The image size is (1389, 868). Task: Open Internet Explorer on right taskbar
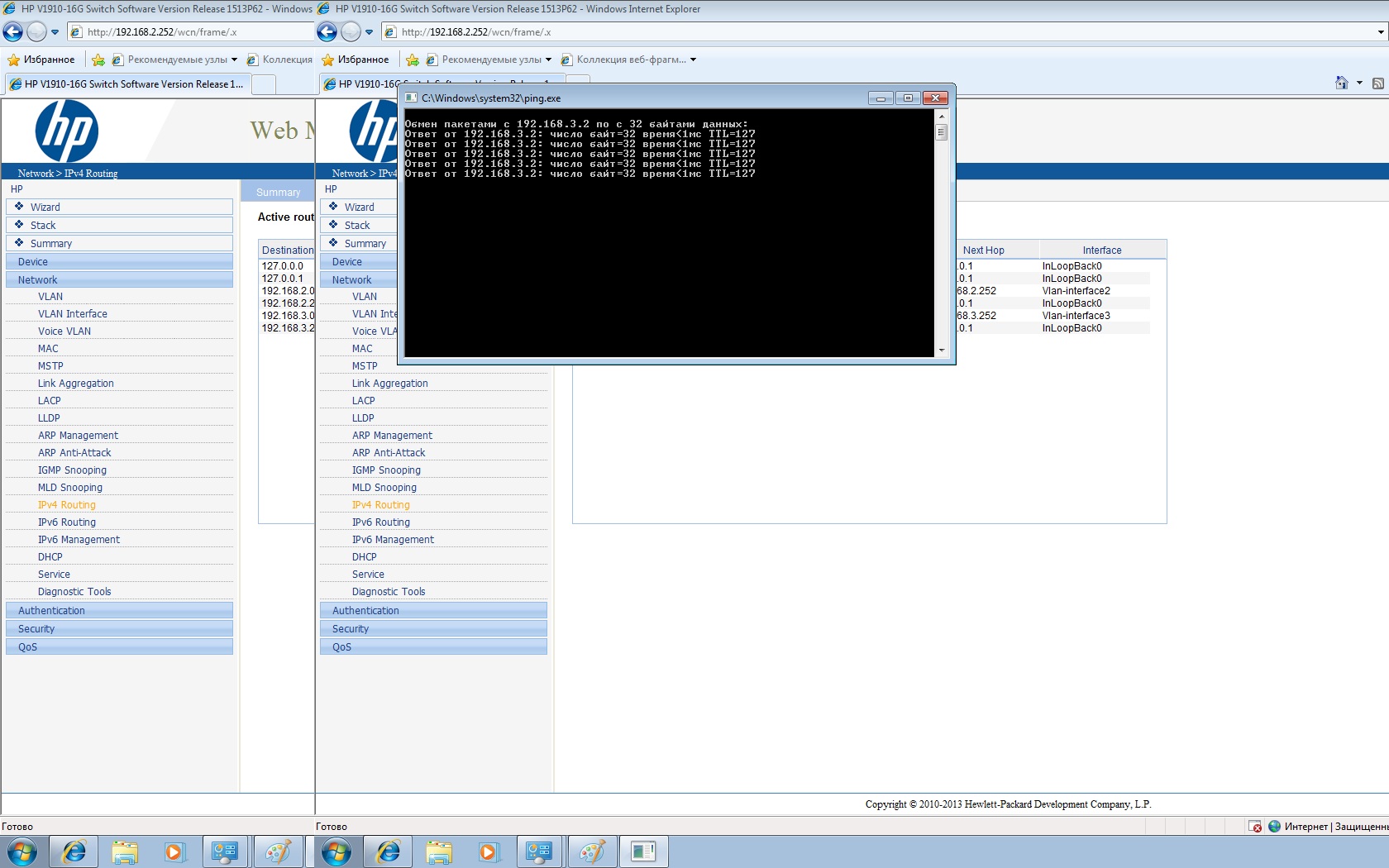click(389, 851)
